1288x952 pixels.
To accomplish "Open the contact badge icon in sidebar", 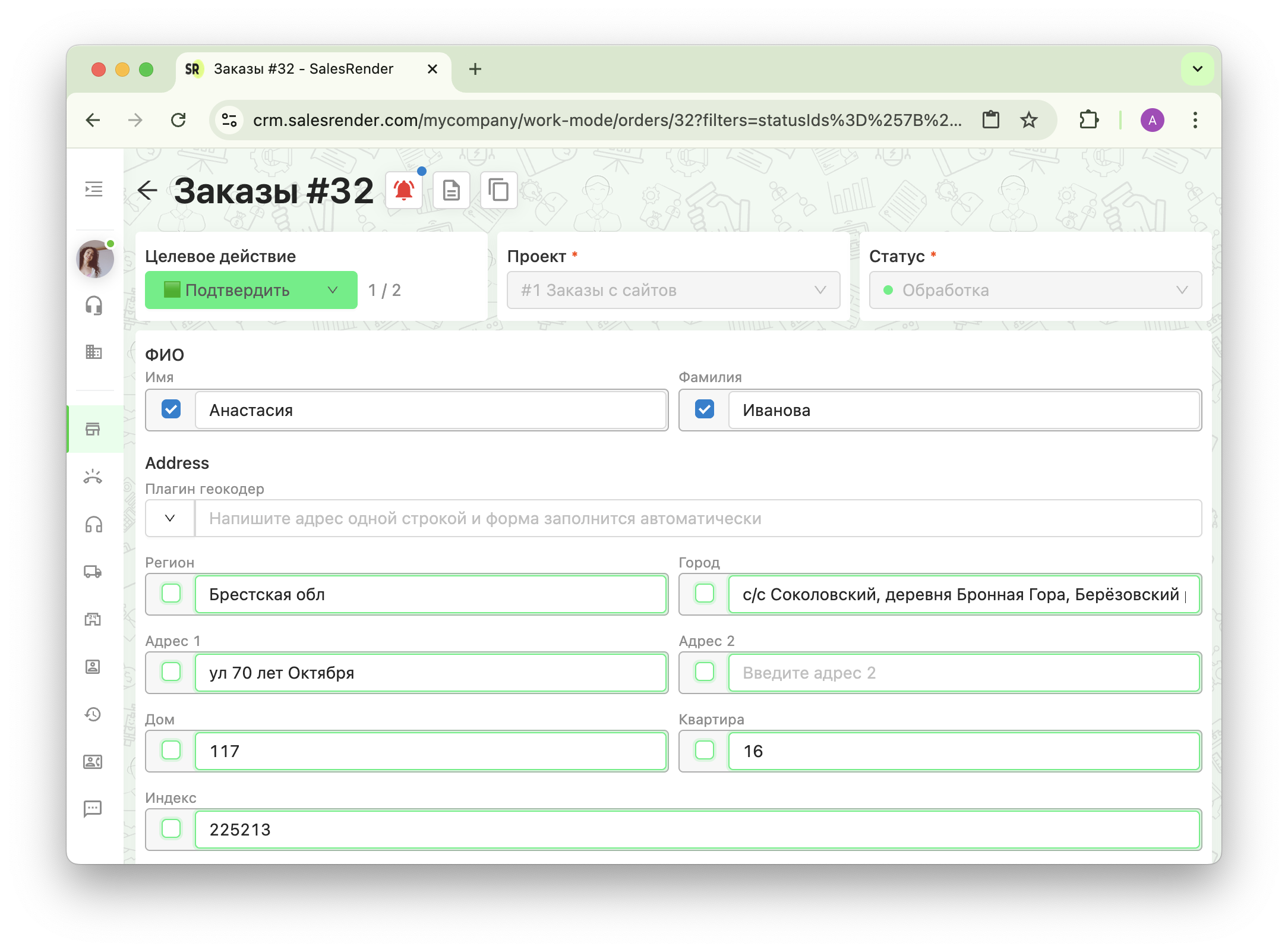I will tap(93, 667).
